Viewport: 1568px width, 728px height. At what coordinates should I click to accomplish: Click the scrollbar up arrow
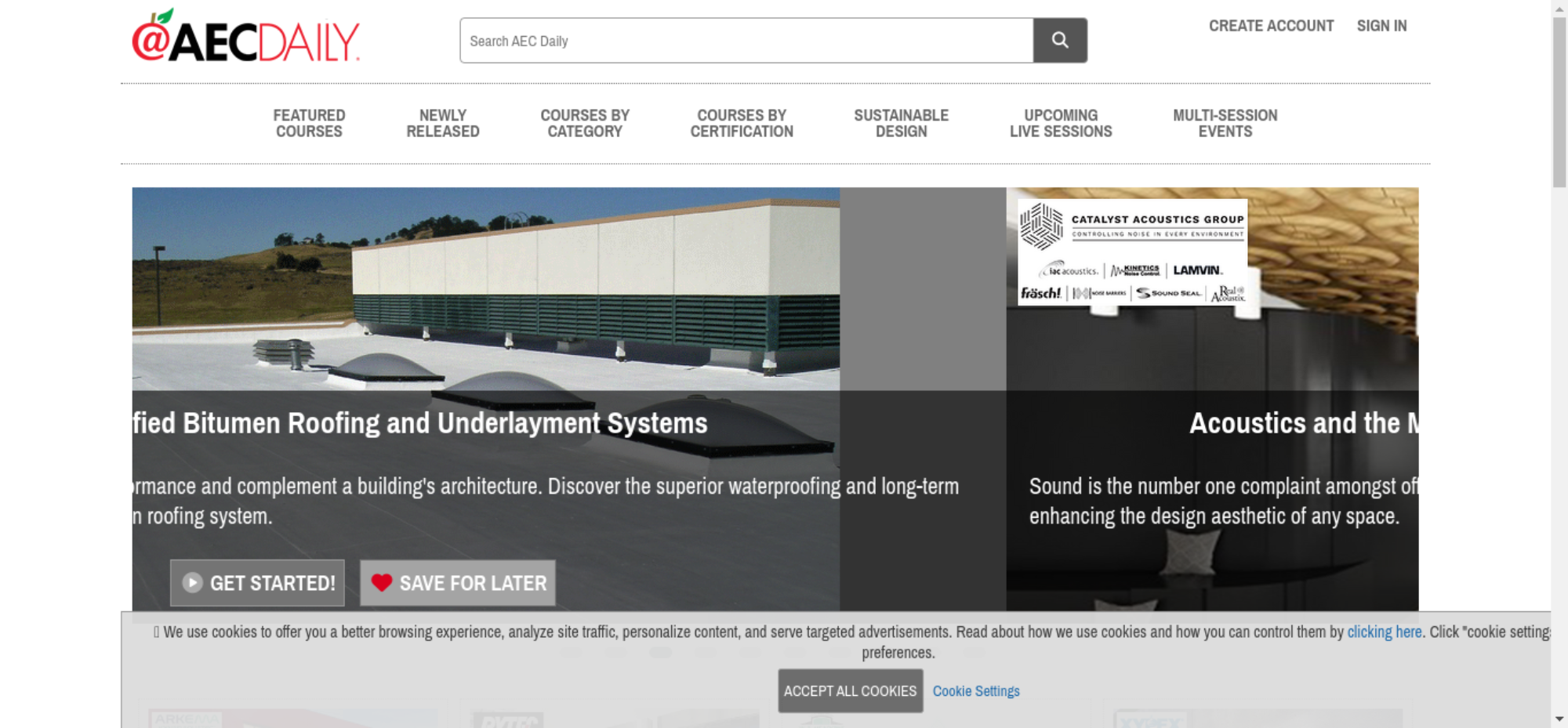point(1559,8)
